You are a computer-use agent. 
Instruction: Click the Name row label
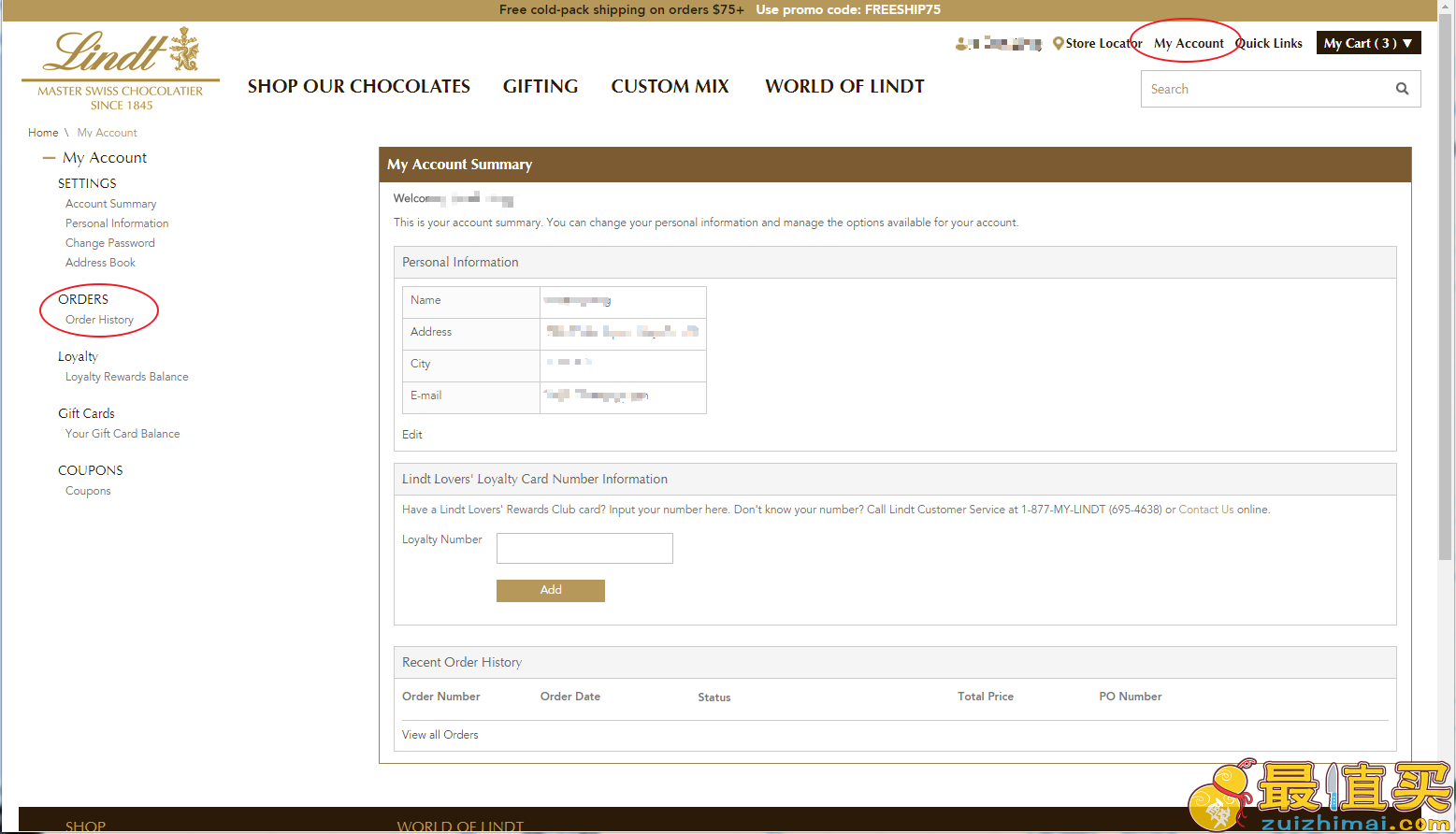(x=425, y=300)
